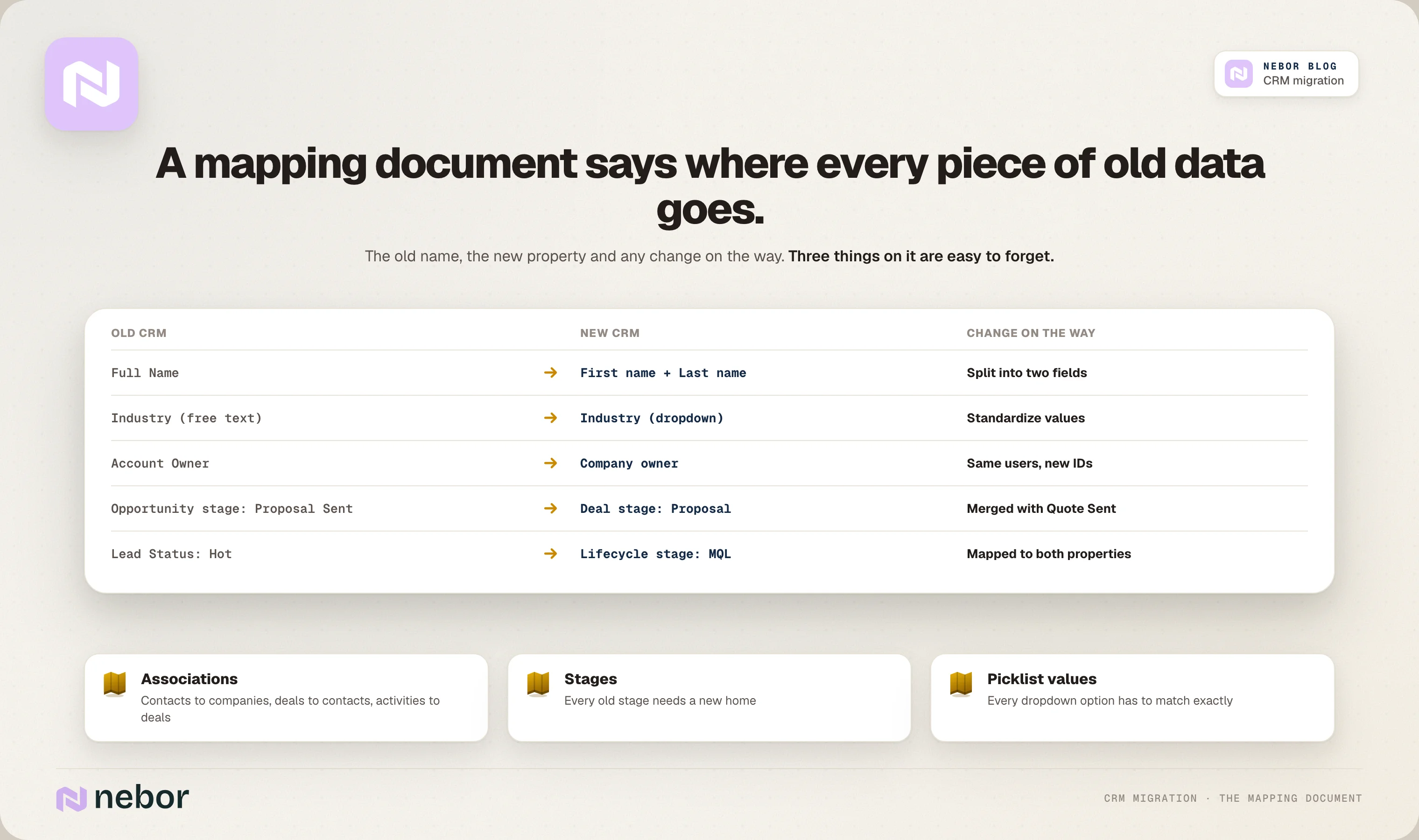Click 'Every old stage needs a new home'
The width and height of the screenshot is (1419, 840).
click(x=660, y=701)
